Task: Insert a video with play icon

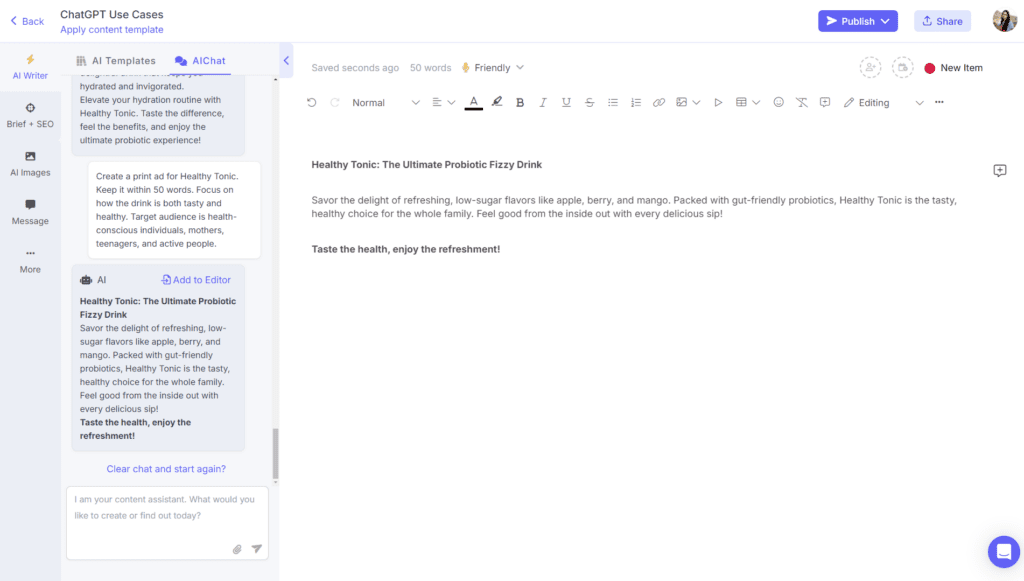Action: pyautogui.click(x=718, y=102)
